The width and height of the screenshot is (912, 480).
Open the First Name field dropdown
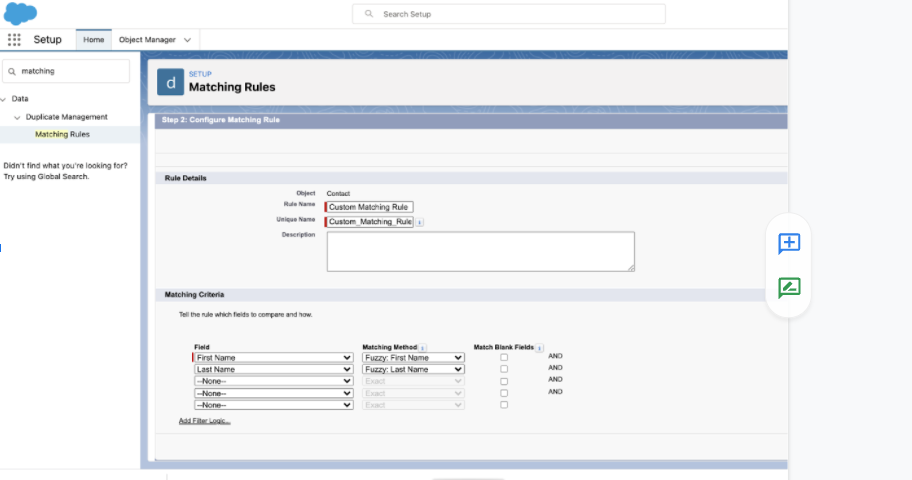[x=273, y=357]
